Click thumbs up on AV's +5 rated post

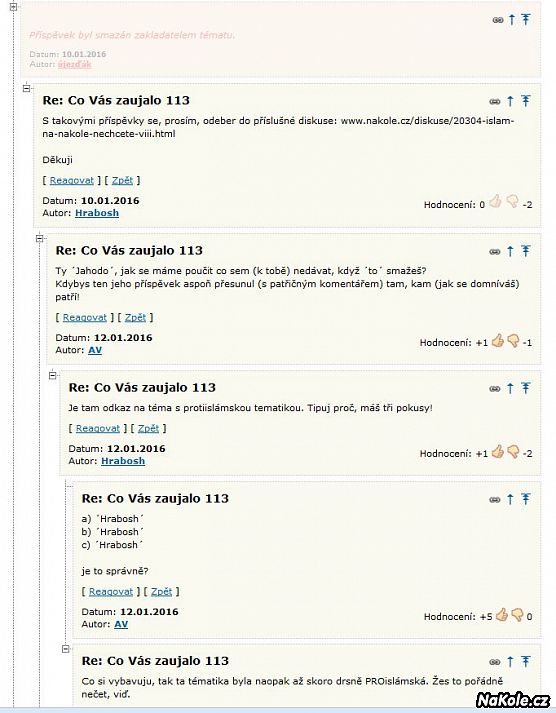tap(502, 615)
